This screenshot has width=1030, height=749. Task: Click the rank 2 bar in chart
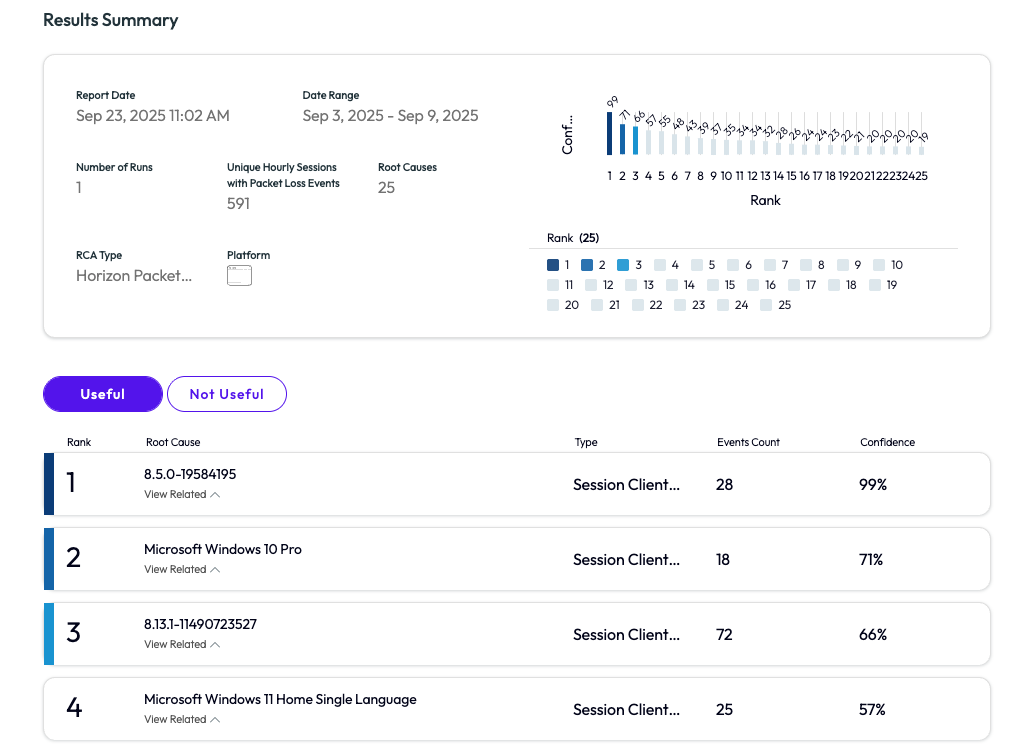pyautogui.click(x=622, y=139)
